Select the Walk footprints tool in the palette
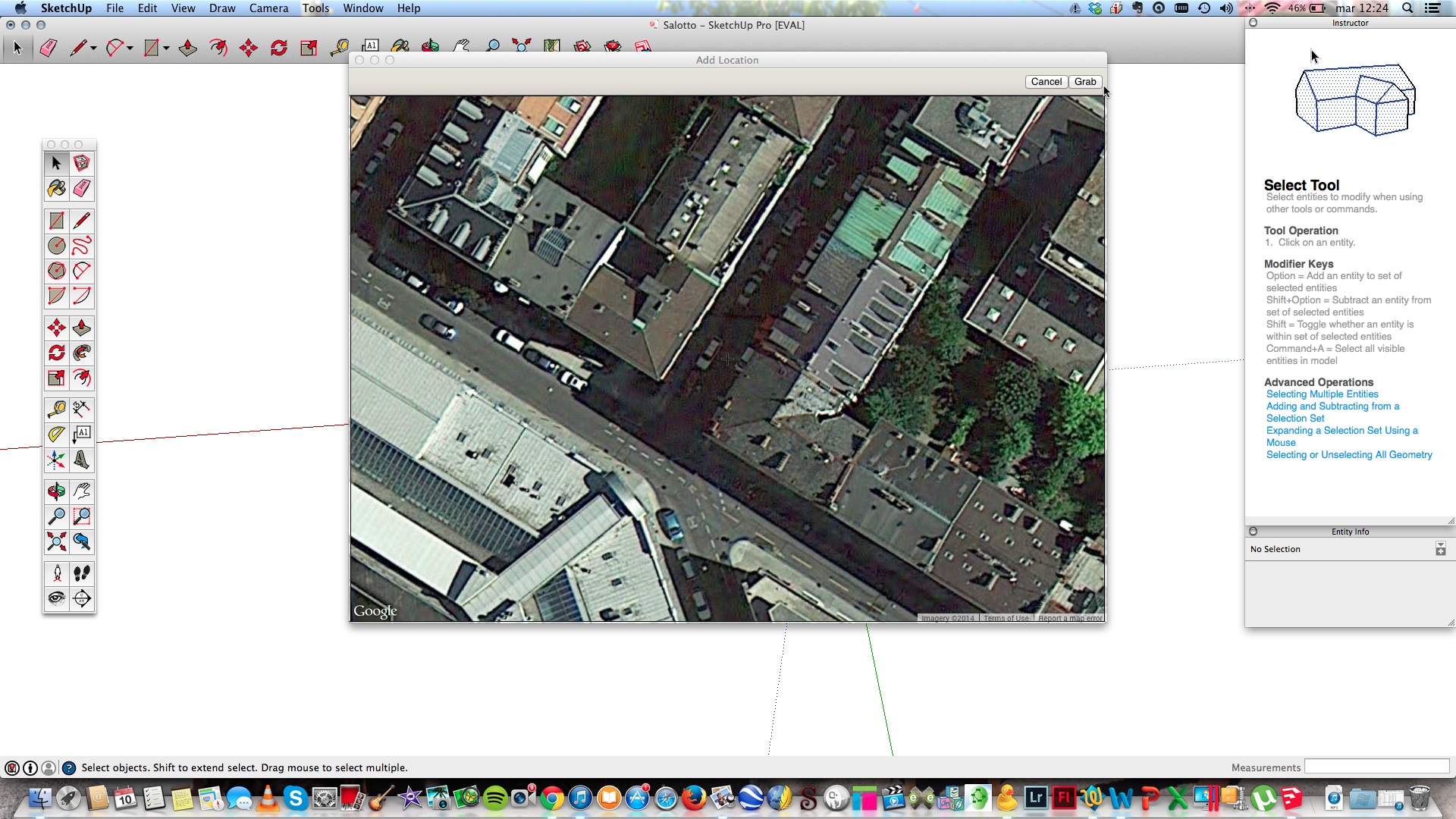Image resolution: width=1456 pixels, height=819 pixels. (82, 573)
